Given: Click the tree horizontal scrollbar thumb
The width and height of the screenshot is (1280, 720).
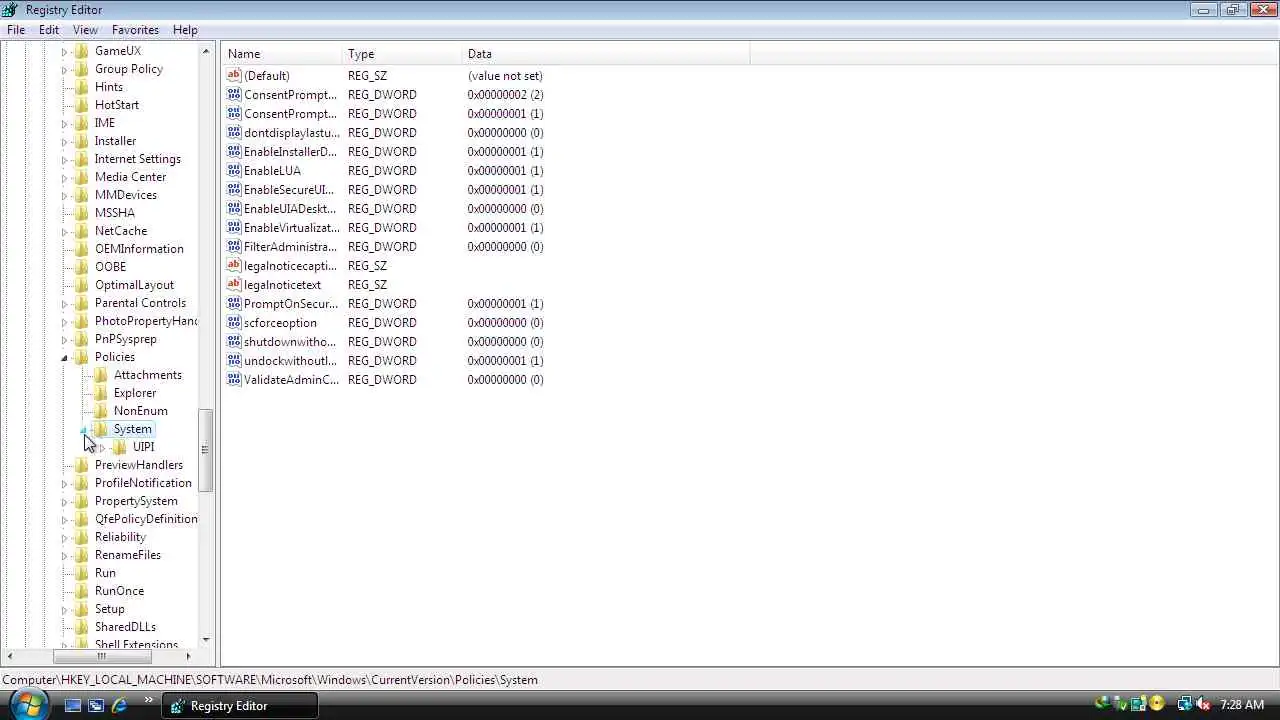Looking at the screenshot, I should click(x=101, y=656).
